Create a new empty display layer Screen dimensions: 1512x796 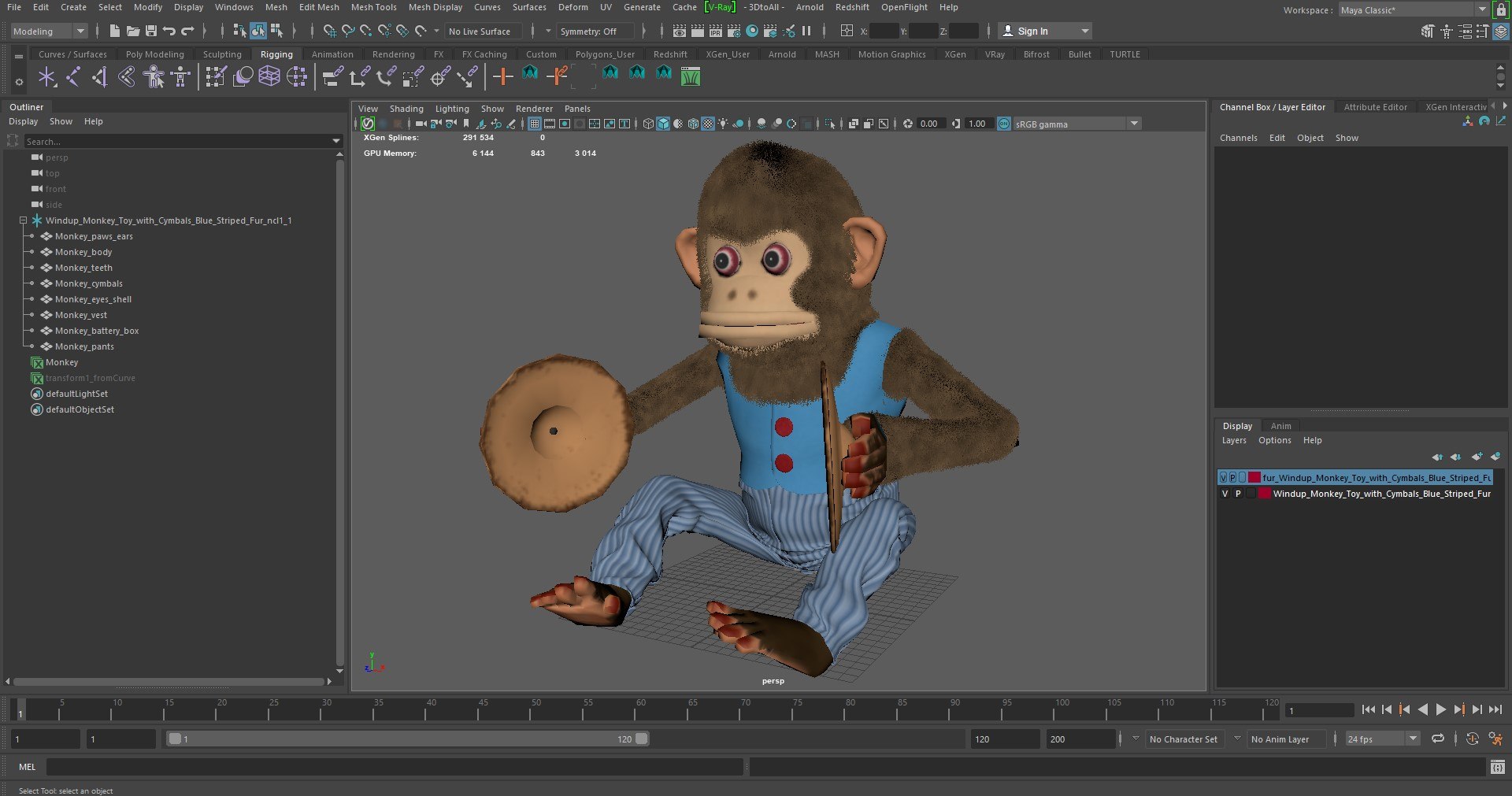pyautogui.click(x=1477, y=457)
